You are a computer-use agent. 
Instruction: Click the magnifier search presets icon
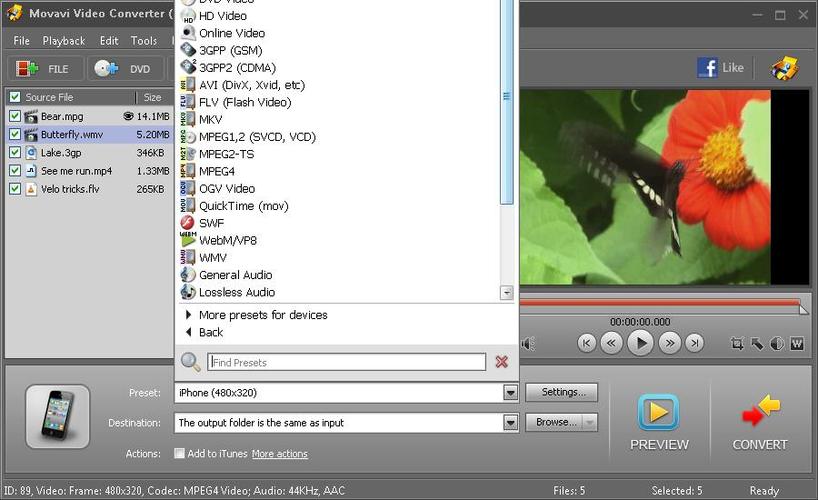click(190, 362)
